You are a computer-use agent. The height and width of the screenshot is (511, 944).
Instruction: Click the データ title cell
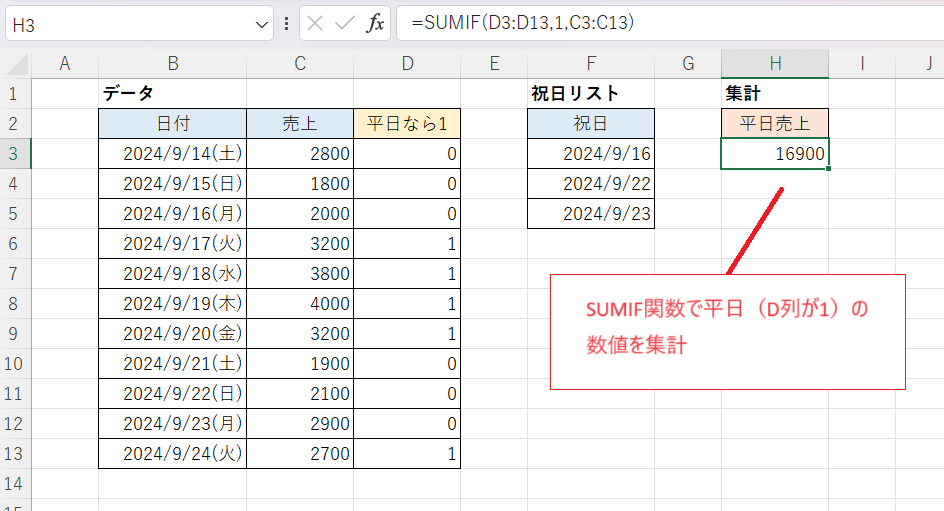point(173,94)
